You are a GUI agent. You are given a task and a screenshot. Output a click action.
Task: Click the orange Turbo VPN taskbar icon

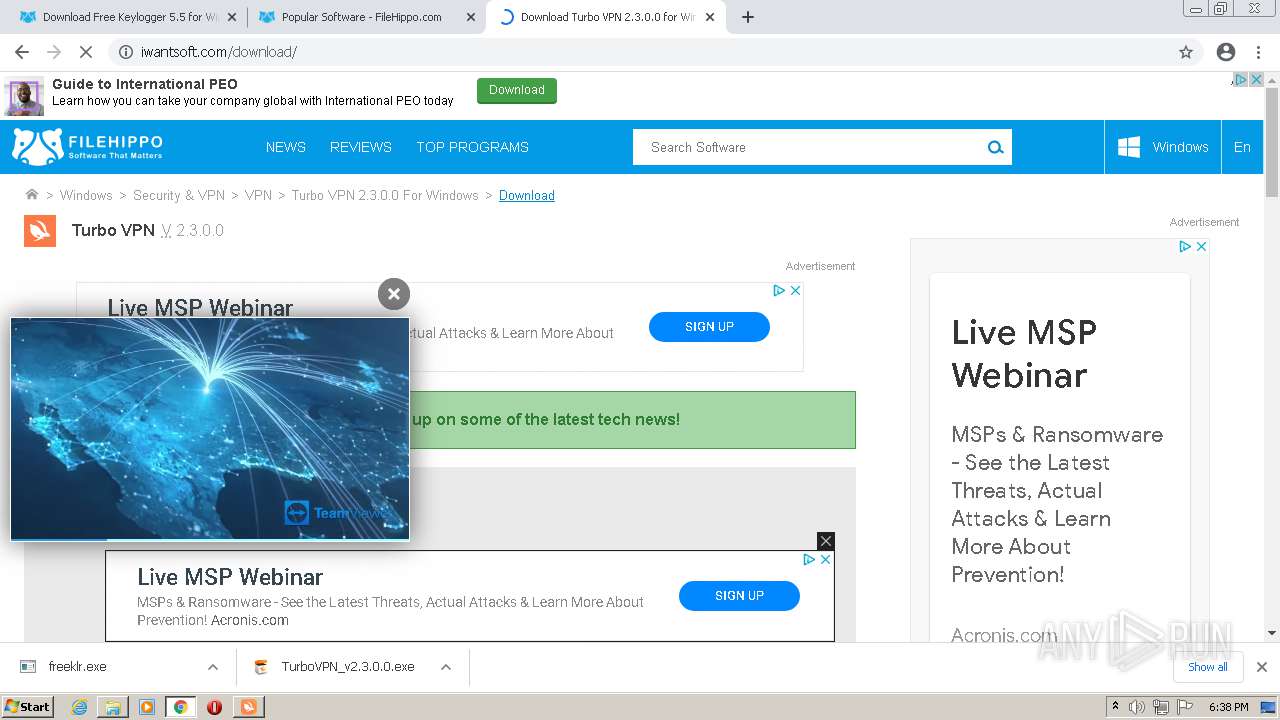point(248,707)
